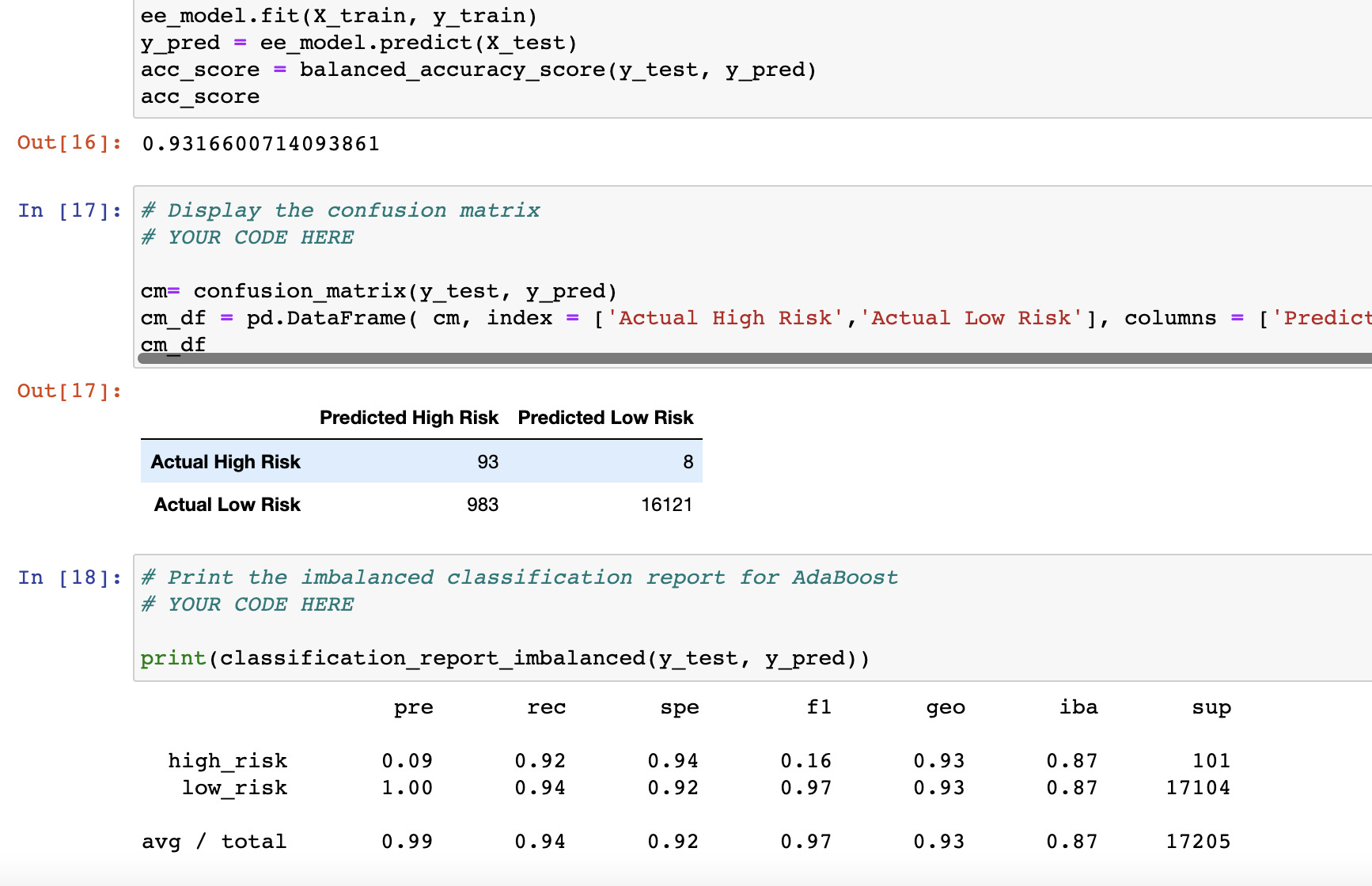Image resolution: width=1372 pixels, height=886 pixels.
Task: Click the table cell with value 93
Action: click(x=488, y=462)
